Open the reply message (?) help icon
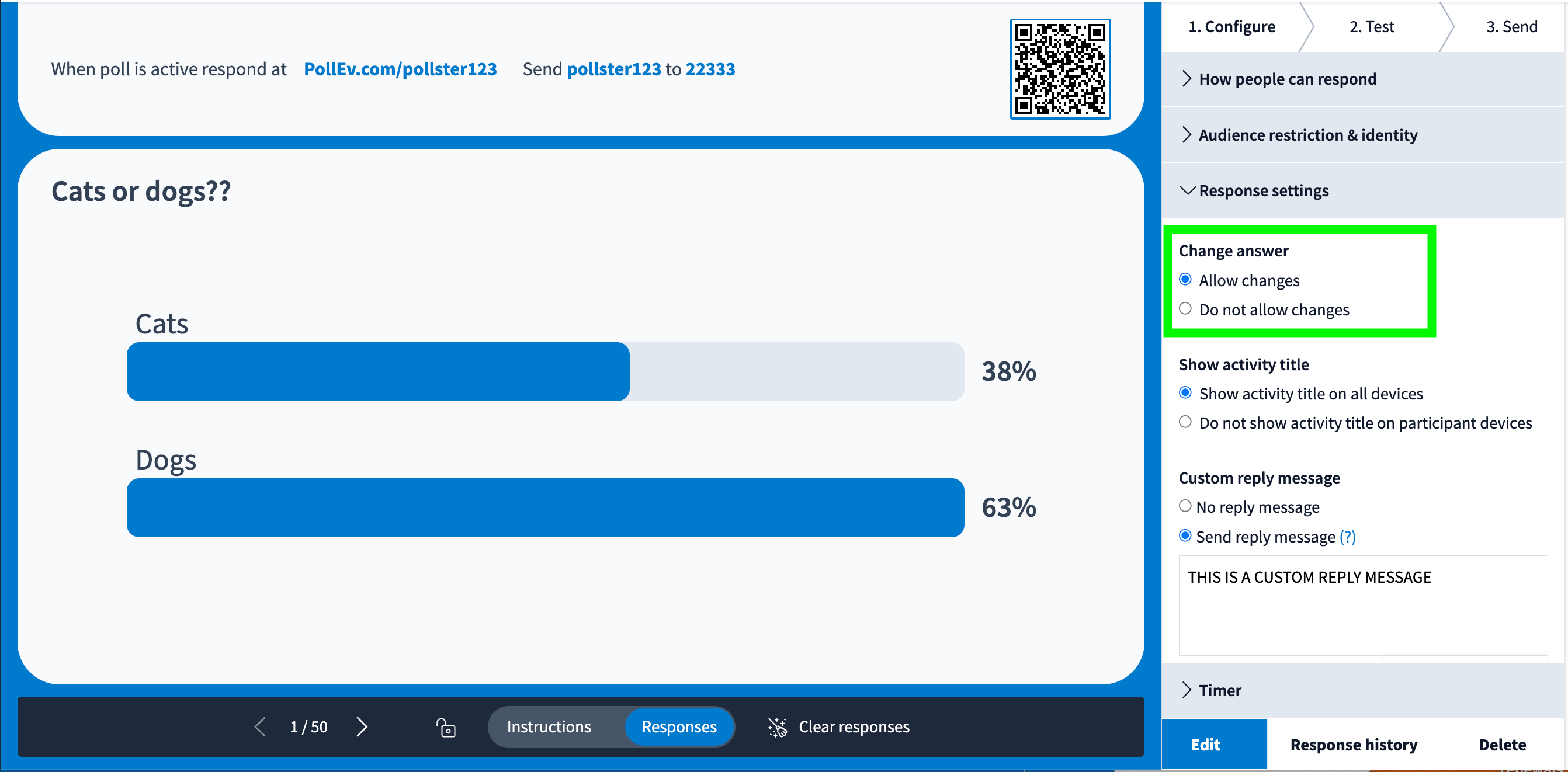1568x772 pixels. click(1349, 537)
